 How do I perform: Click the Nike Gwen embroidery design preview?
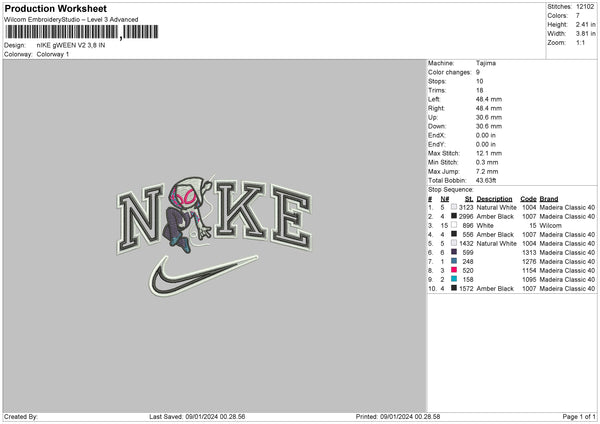click(214, 235)
